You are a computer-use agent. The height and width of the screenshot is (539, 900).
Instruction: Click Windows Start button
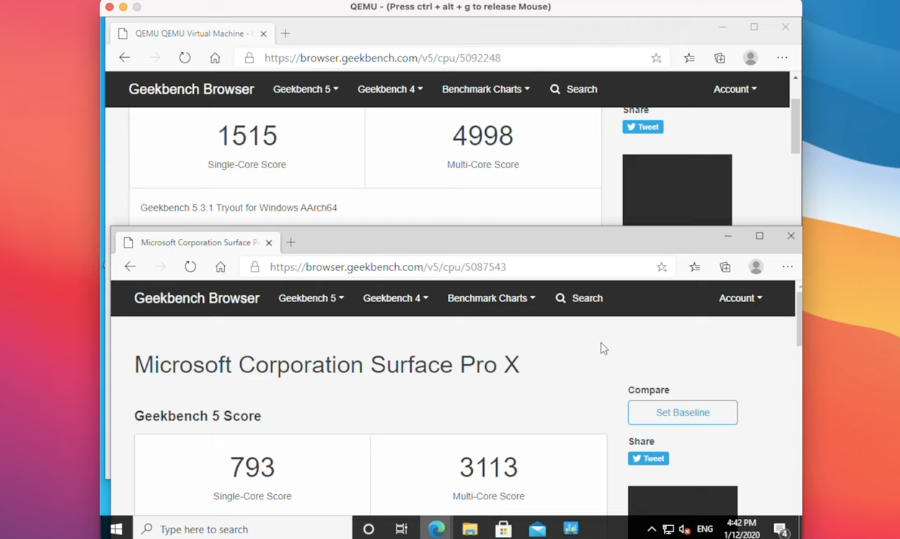(x=116, y=529)
